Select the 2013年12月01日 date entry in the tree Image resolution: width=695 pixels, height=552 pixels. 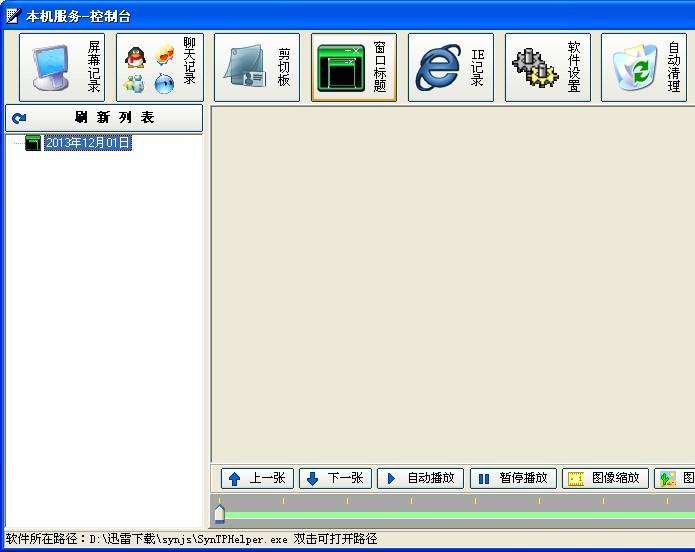pos(88,143)
